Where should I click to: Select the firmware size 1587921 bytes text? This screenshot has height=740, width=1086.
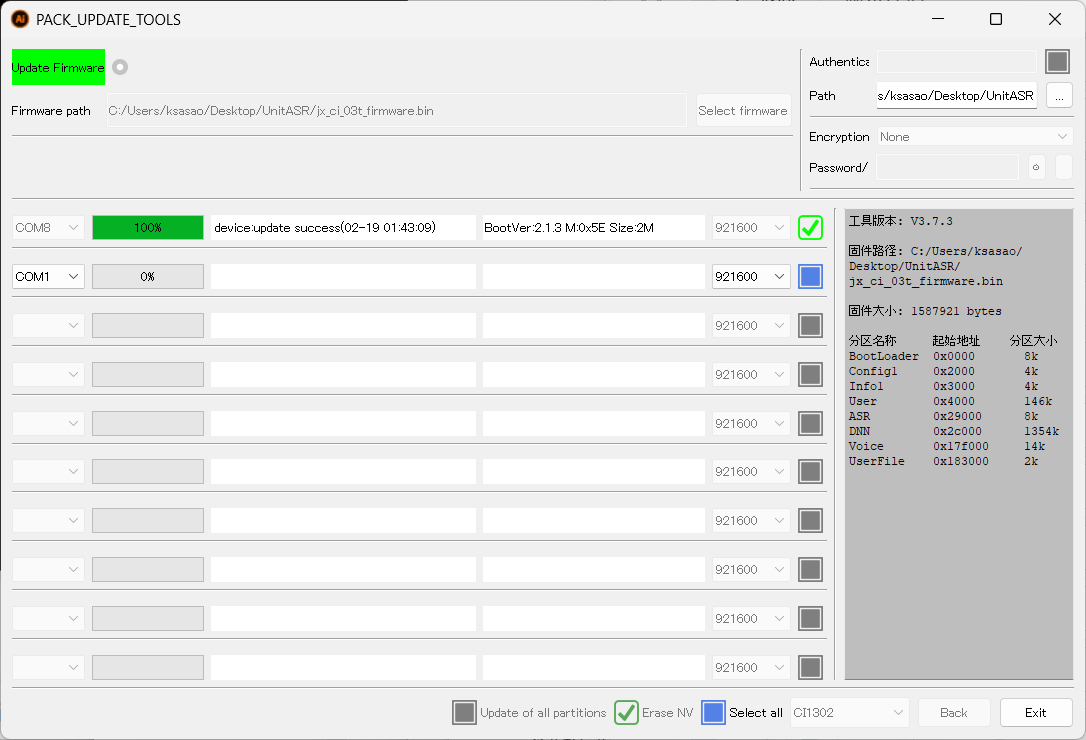(925, 311)
